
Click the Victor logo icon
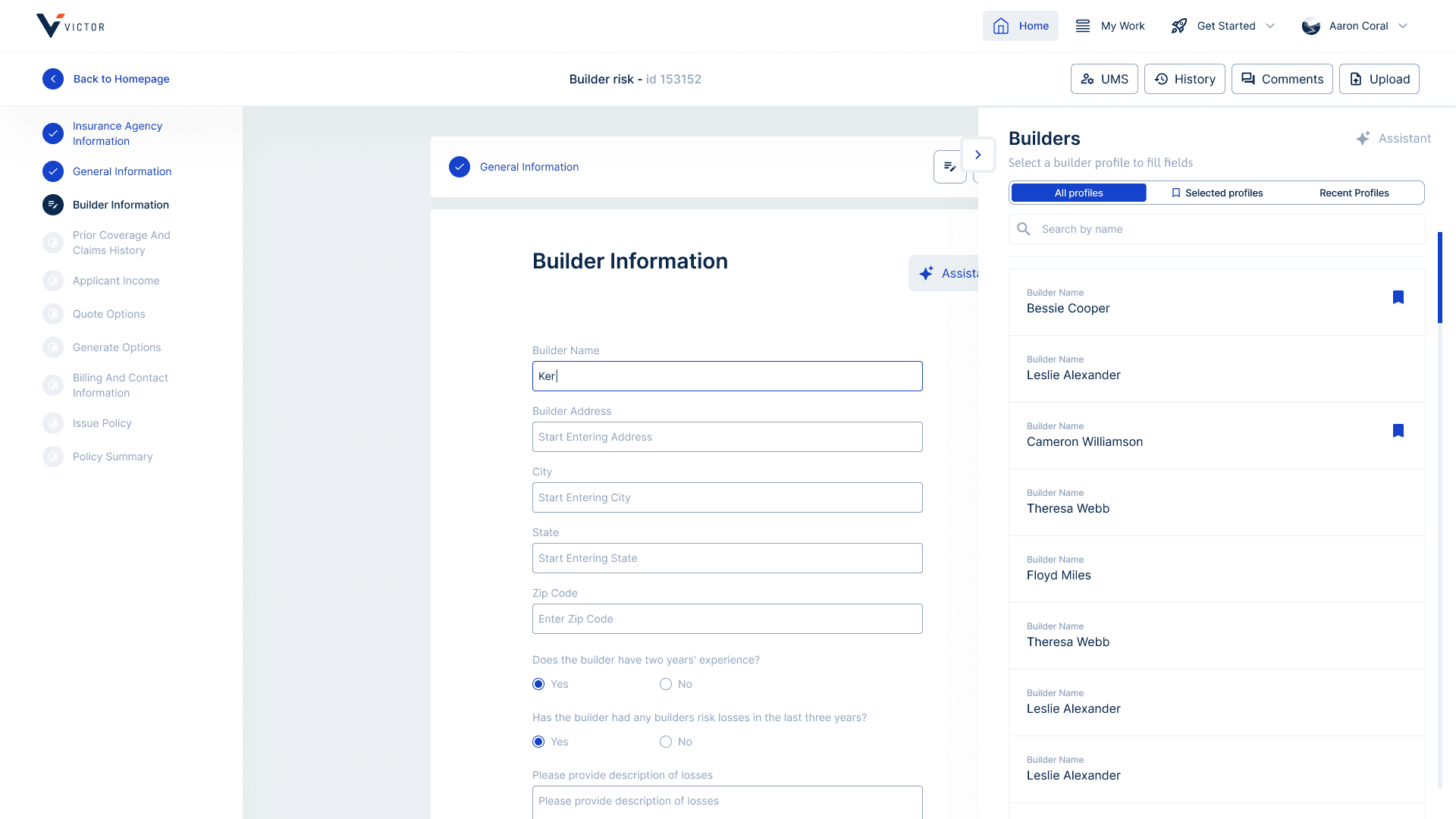(50, 26)
